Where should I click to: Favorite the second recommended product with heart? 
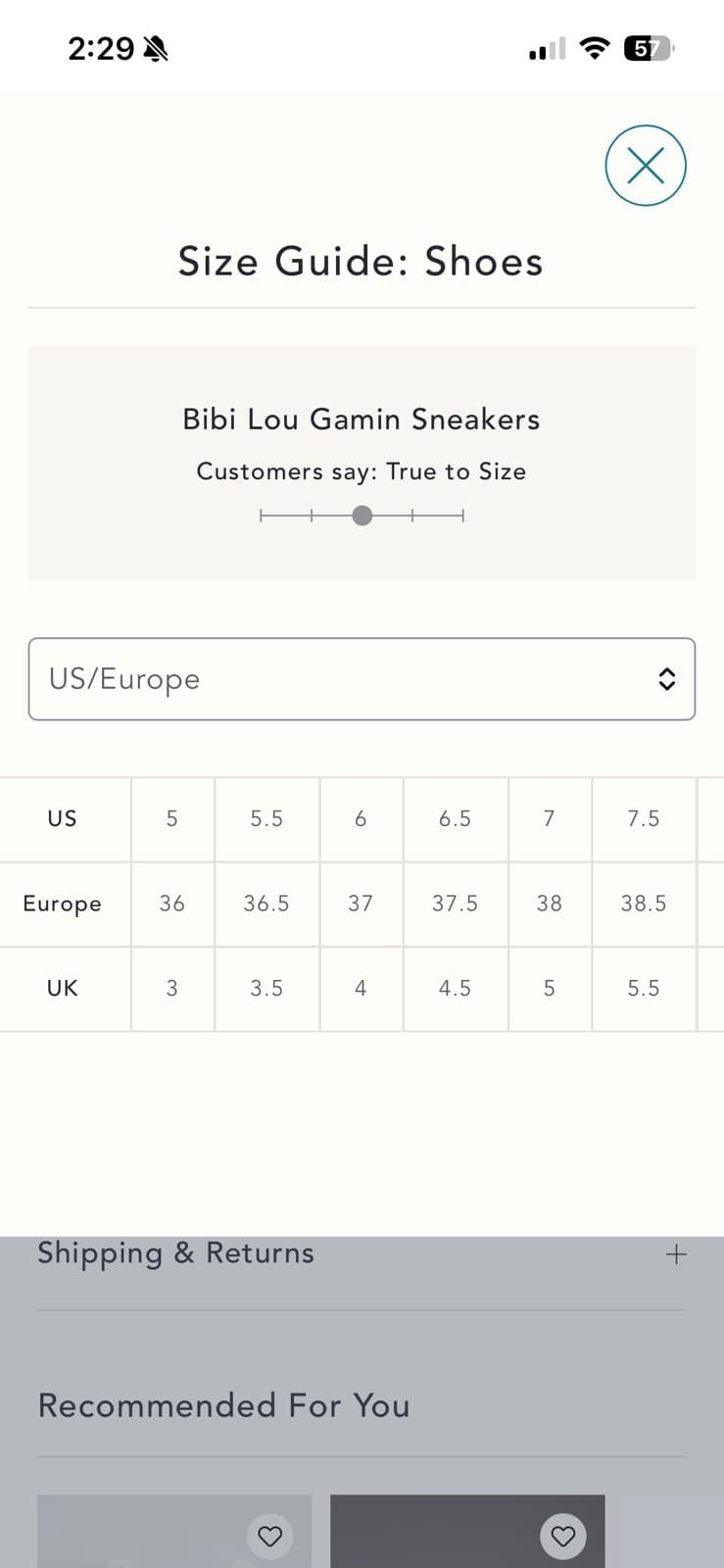tap(562, 1536)
